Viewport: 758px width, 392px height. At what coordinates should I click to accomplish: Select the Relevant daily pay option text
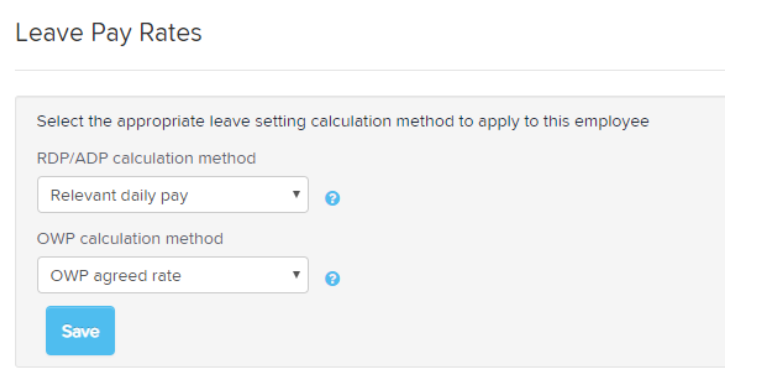[119, 195]
